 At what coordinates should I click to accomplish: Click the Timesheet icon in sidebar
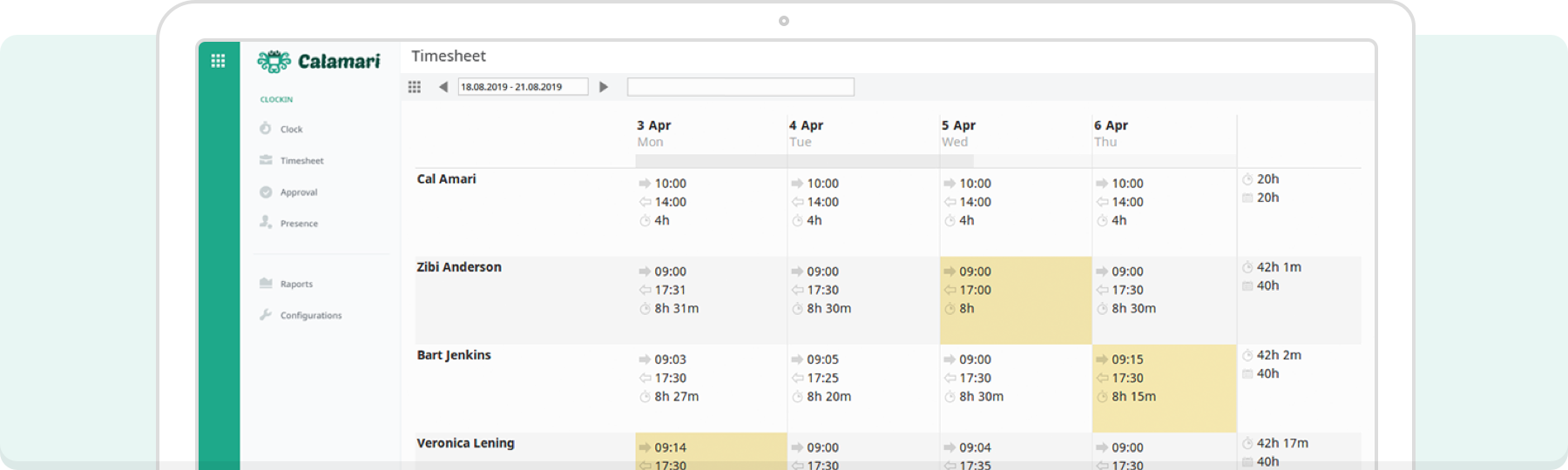265,160
